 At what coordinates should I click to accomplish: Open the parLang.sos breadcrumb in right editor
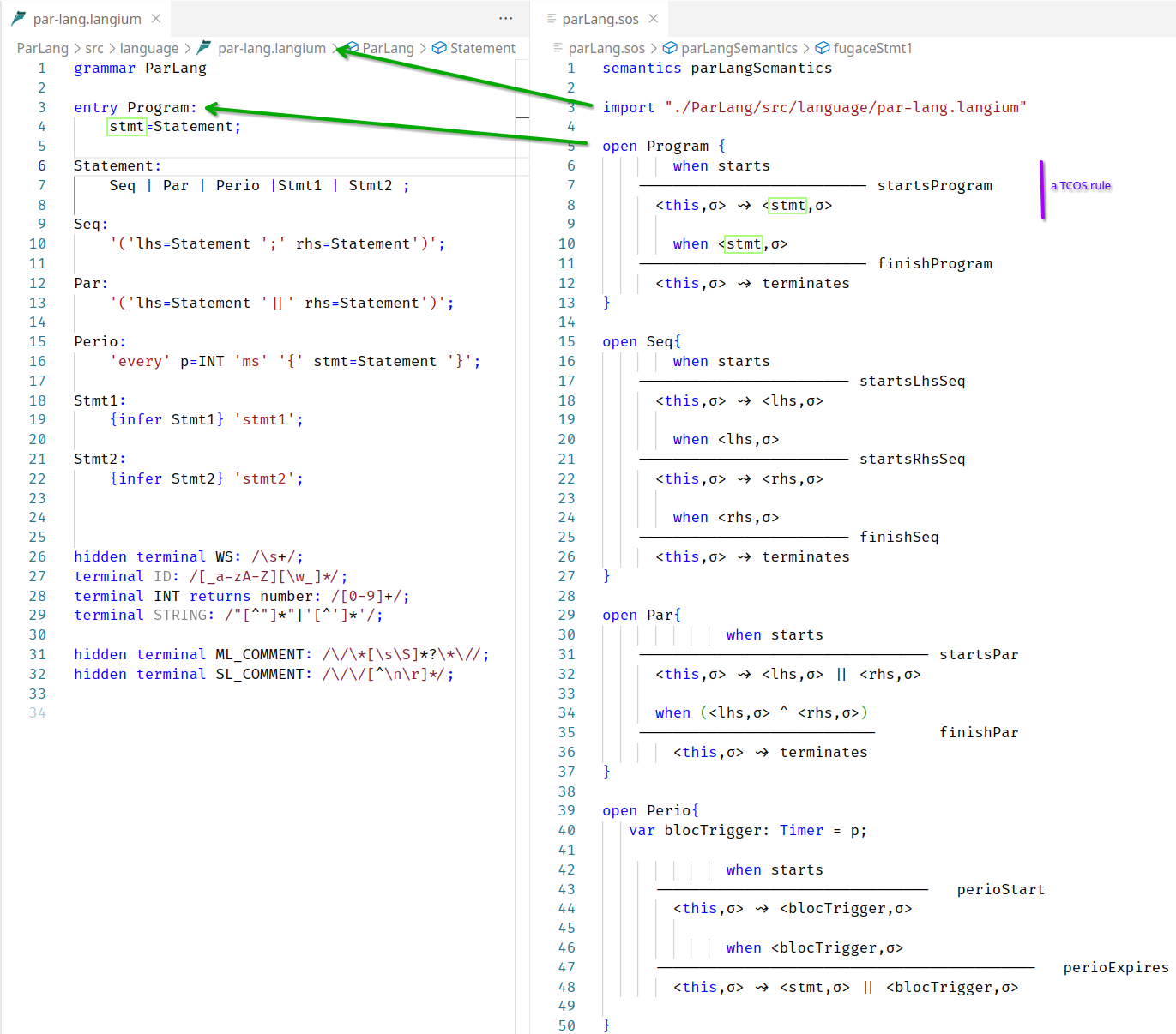tap(606, 49)
